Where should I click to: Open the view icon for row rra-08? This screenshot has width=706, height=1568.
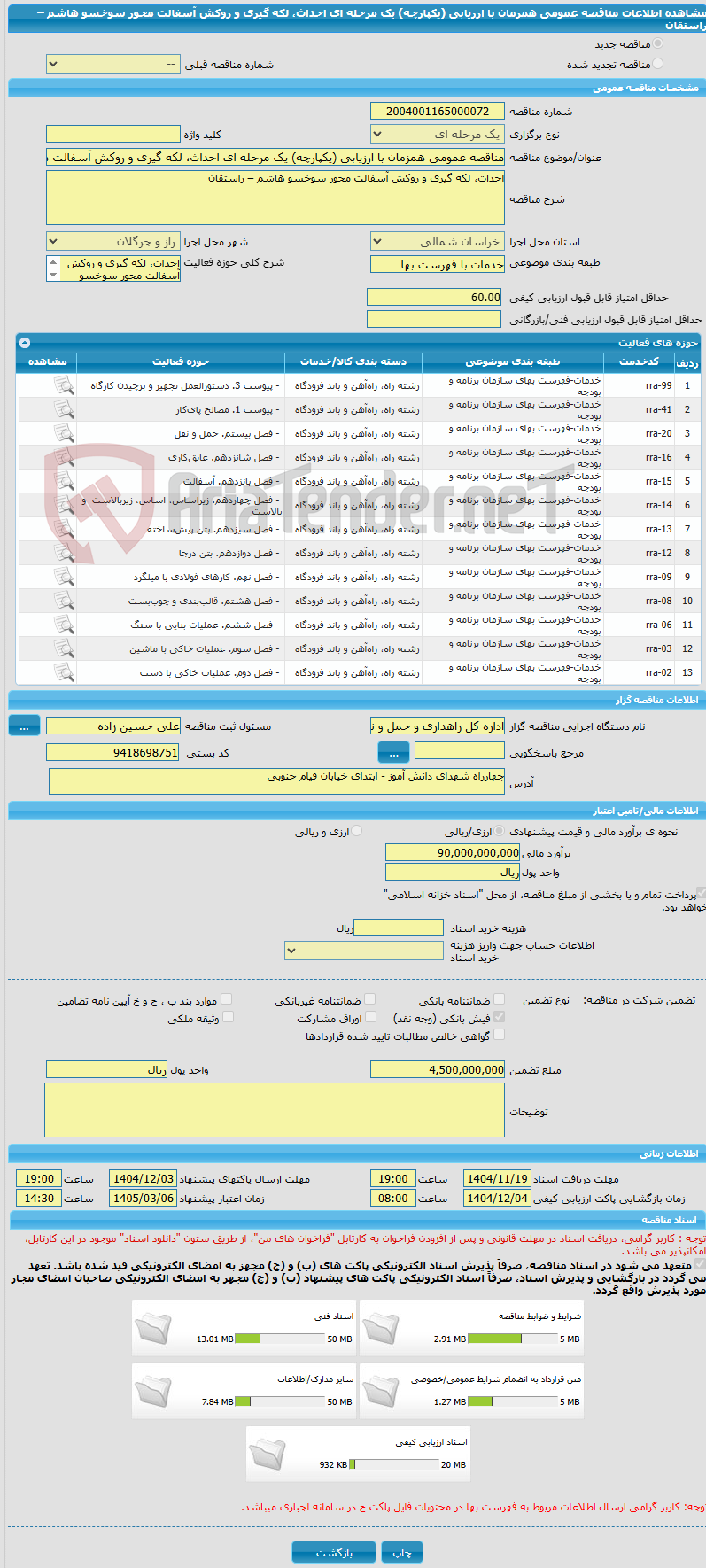coord(63,601)
